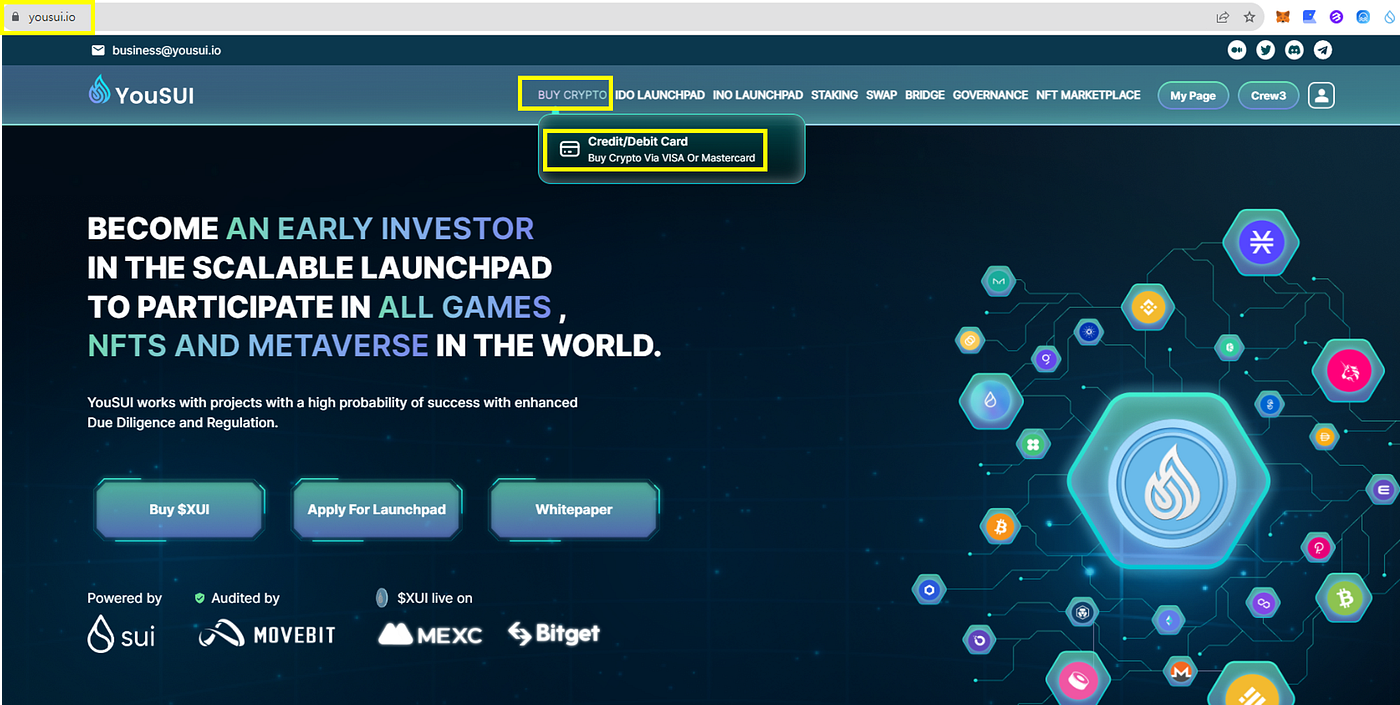Click the 'Buy Crypto Via VISA Or Mastercard' text
The width and height of the screenshot is (1400, 705).
(671, 158)
